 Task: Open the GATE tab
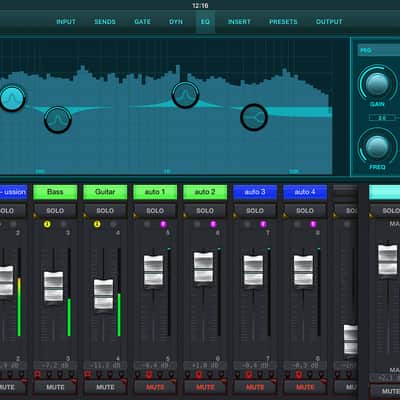tap(143, 22)
